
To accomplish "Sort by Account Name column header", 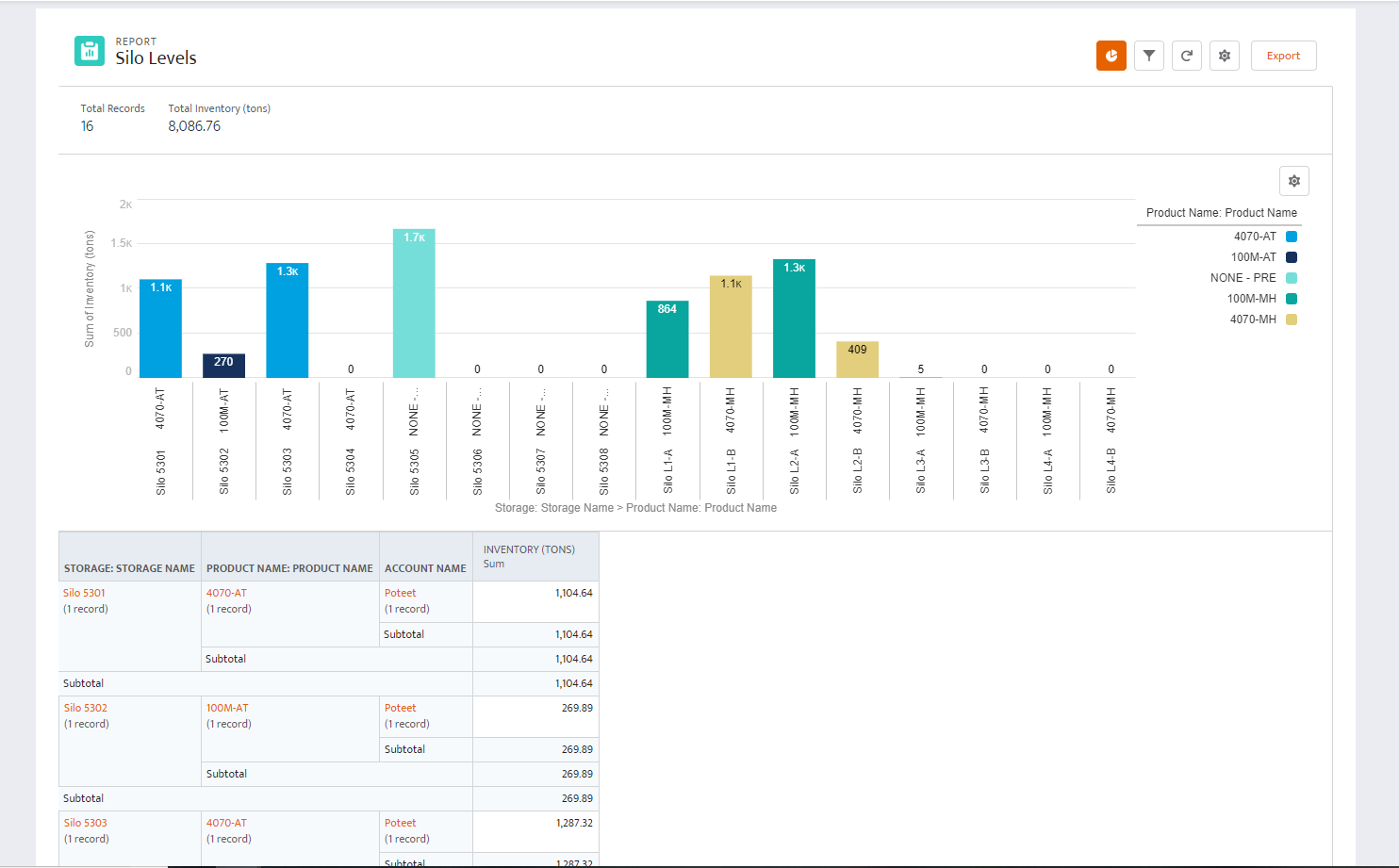I will point(425,568).
